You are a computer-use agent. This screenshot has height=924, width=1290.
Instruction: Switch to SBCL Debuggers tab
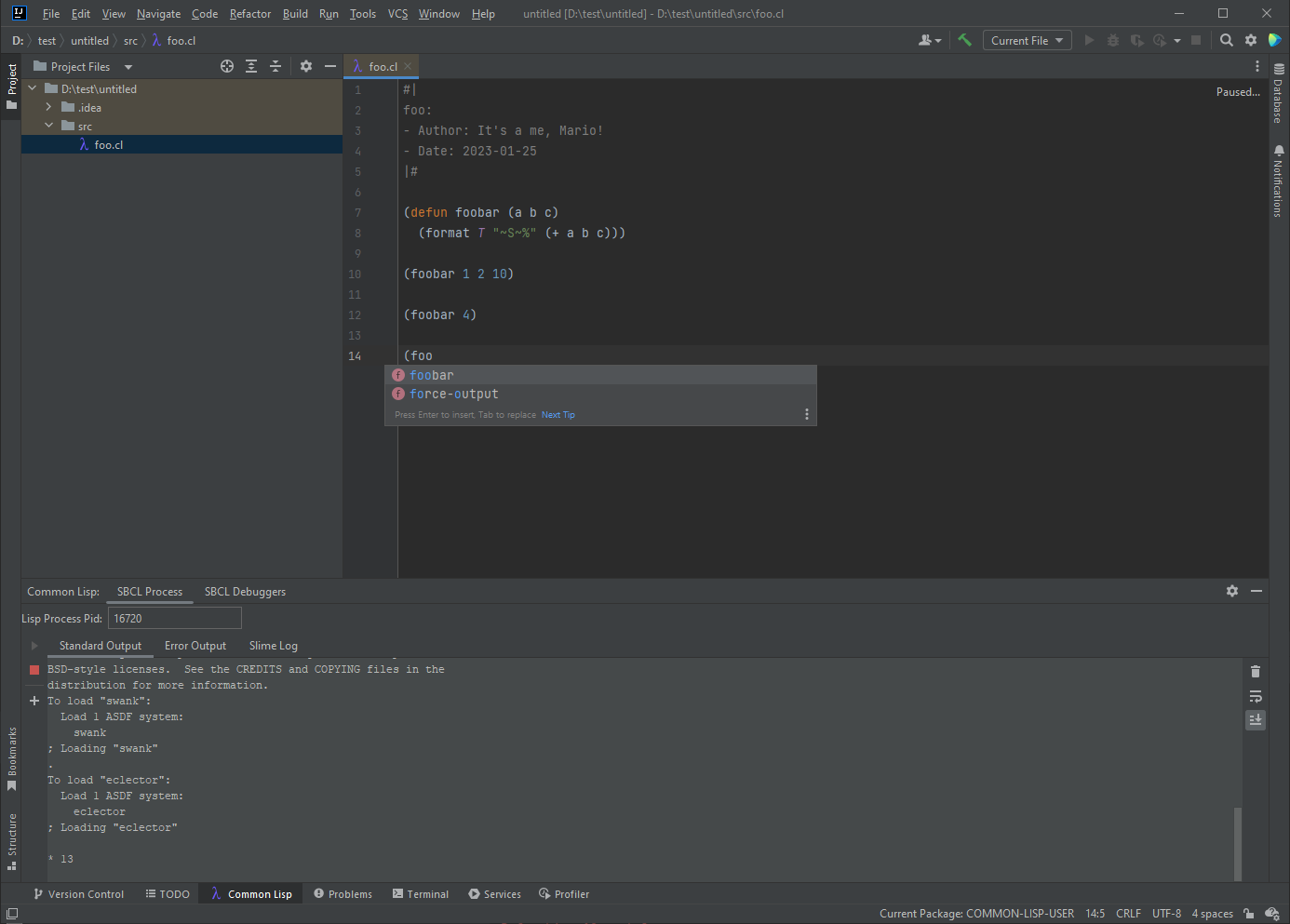(245, 592)
